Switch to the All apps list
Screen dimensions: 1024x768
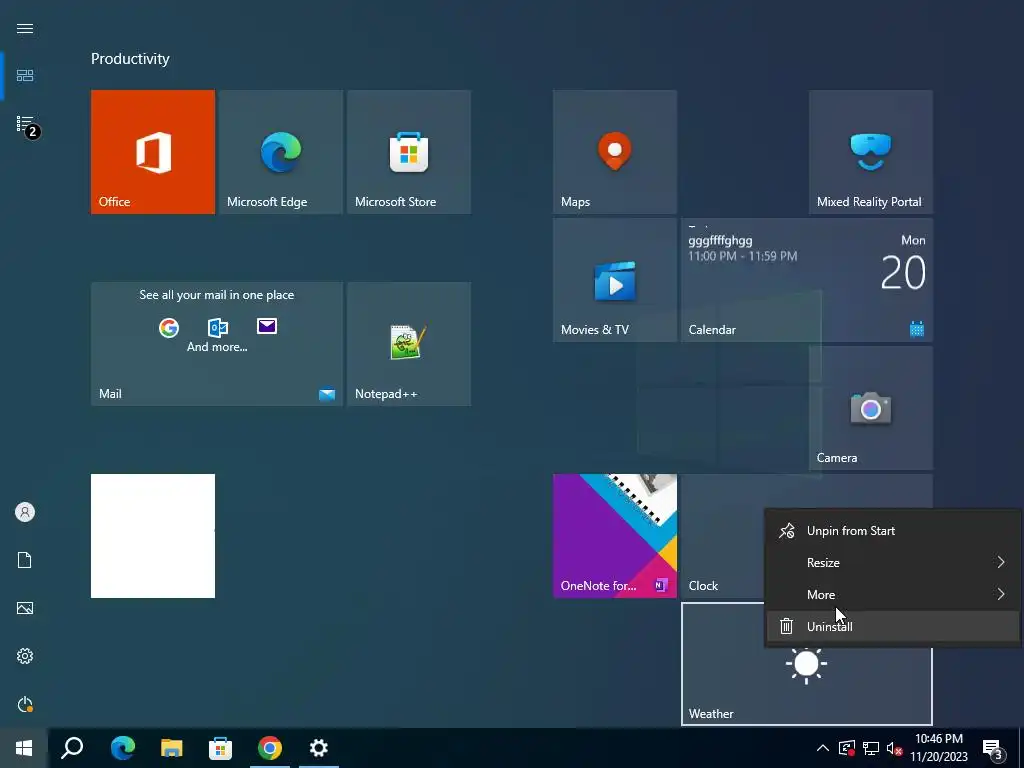(x=25, y=124)
